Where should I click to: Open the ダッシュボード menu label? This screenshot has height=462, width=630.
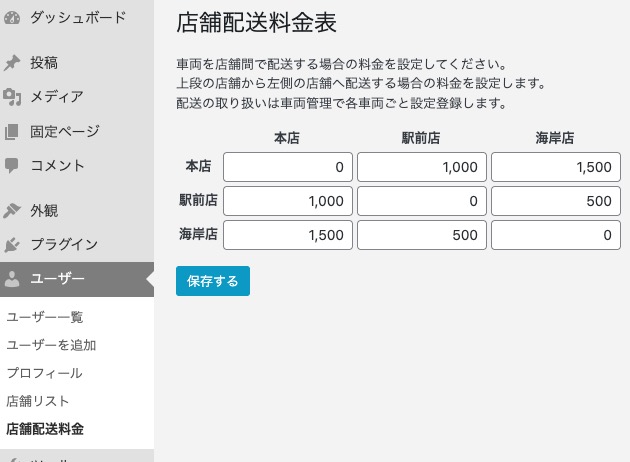click(78, 18)
